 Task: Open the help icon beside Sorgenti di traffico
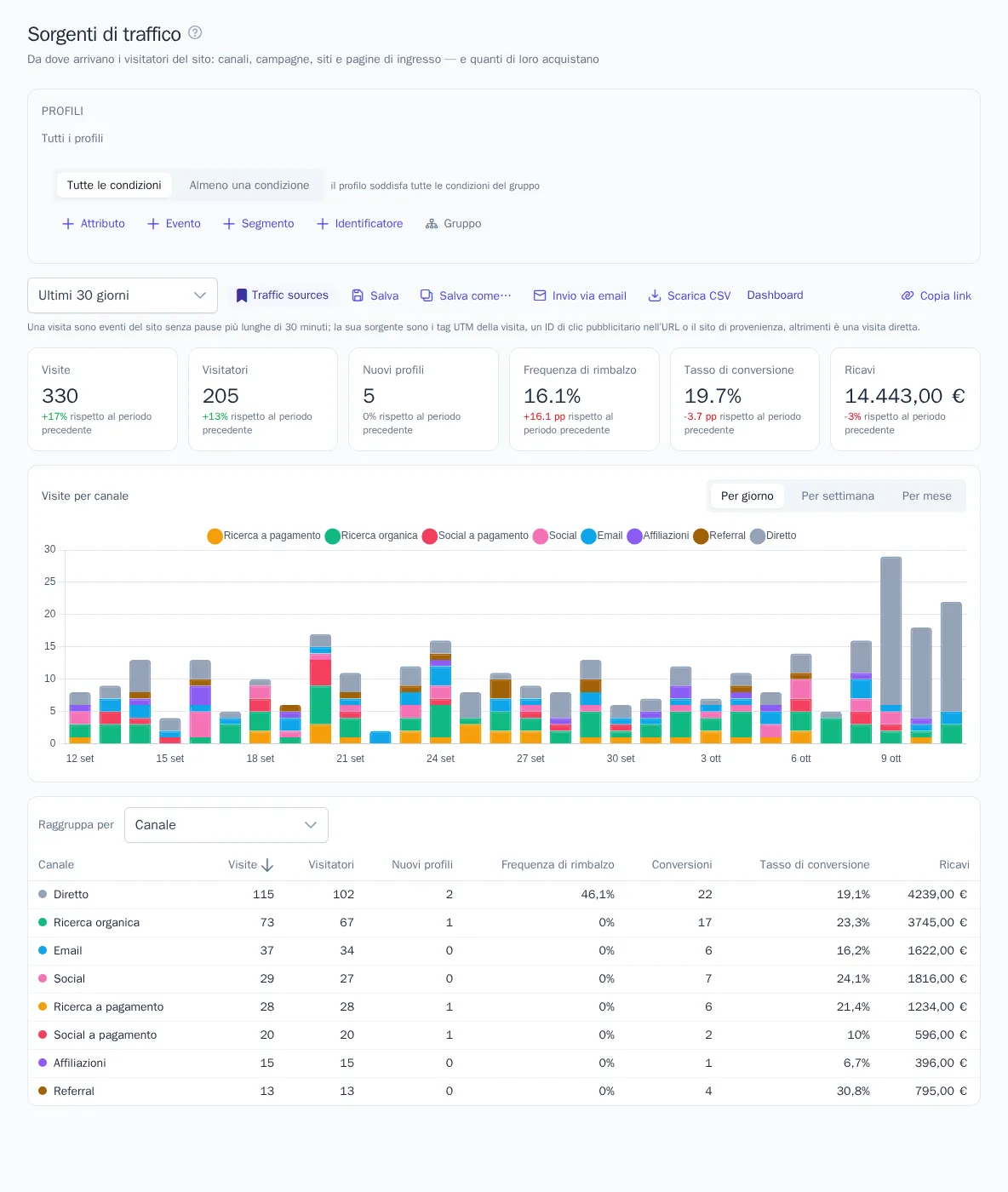coord(195,33)
